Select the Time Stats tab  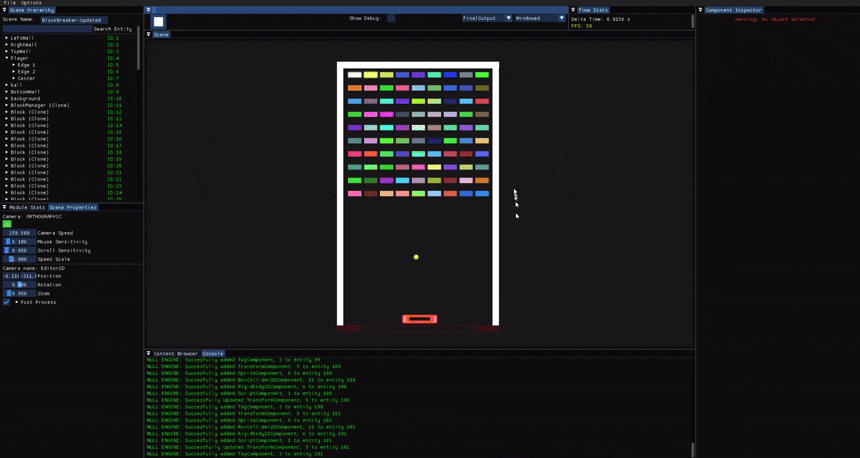click(x=593, y=10)
